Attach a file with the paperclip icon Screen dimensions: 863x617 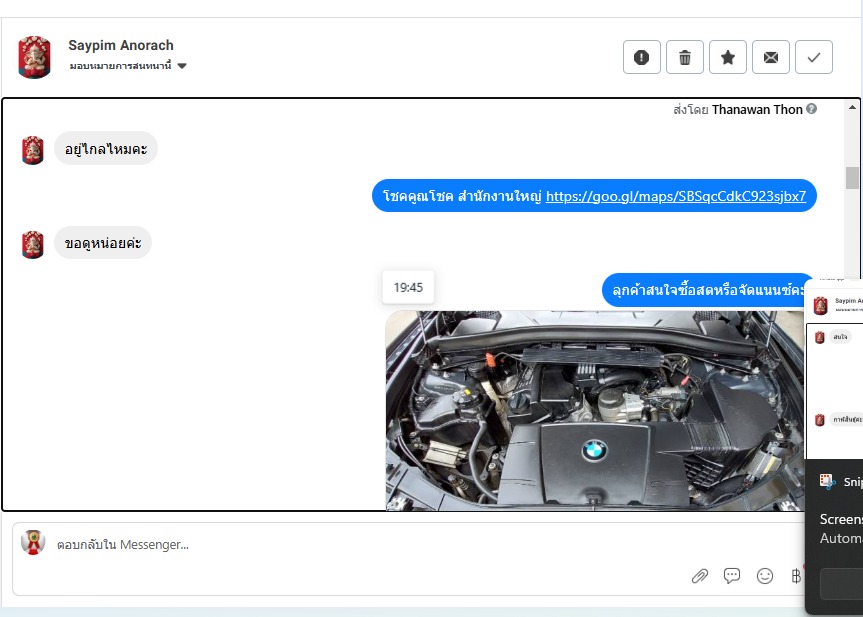[x=700, y=576]
